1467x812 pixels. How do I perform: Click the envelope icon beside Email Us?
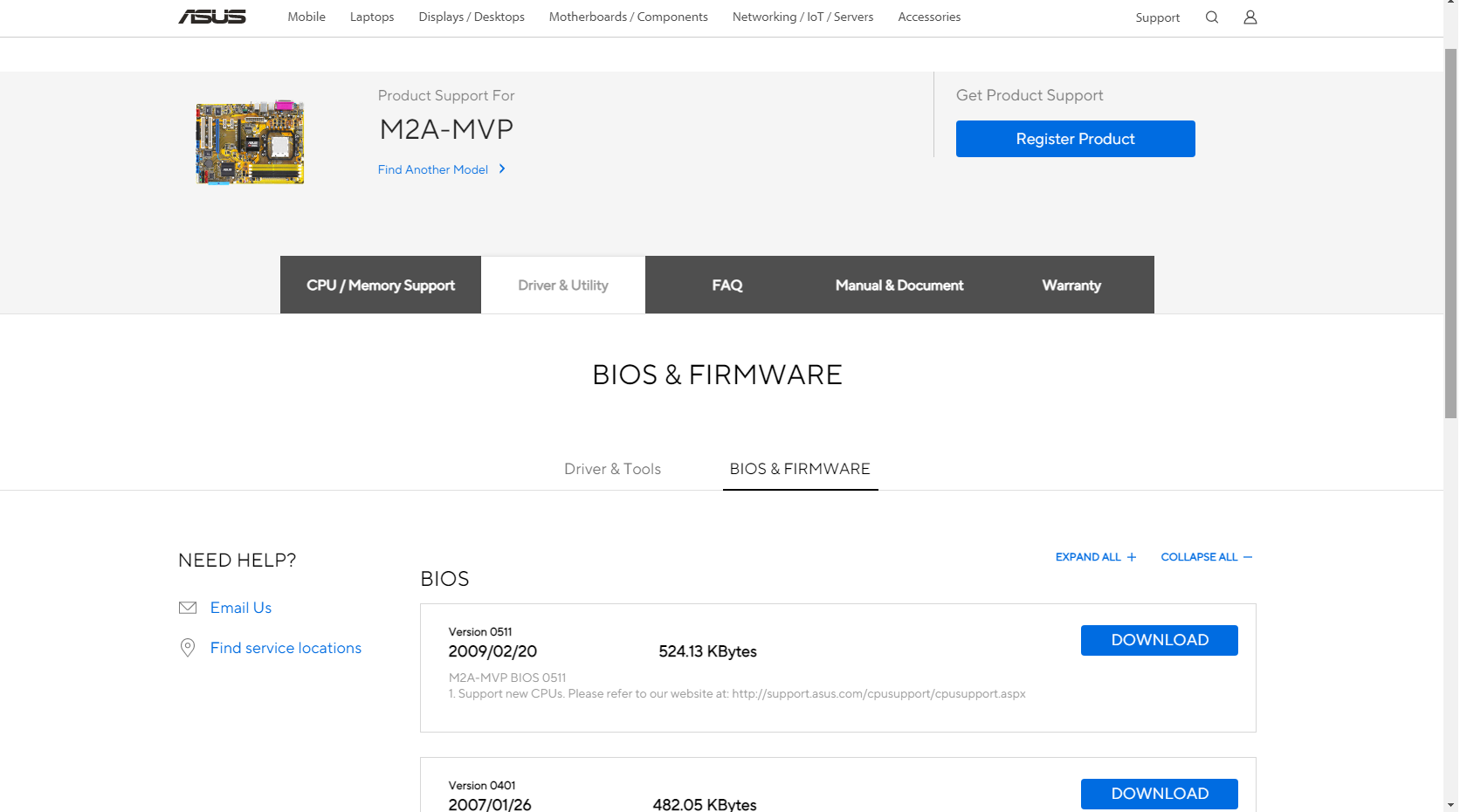coord(188,608)
